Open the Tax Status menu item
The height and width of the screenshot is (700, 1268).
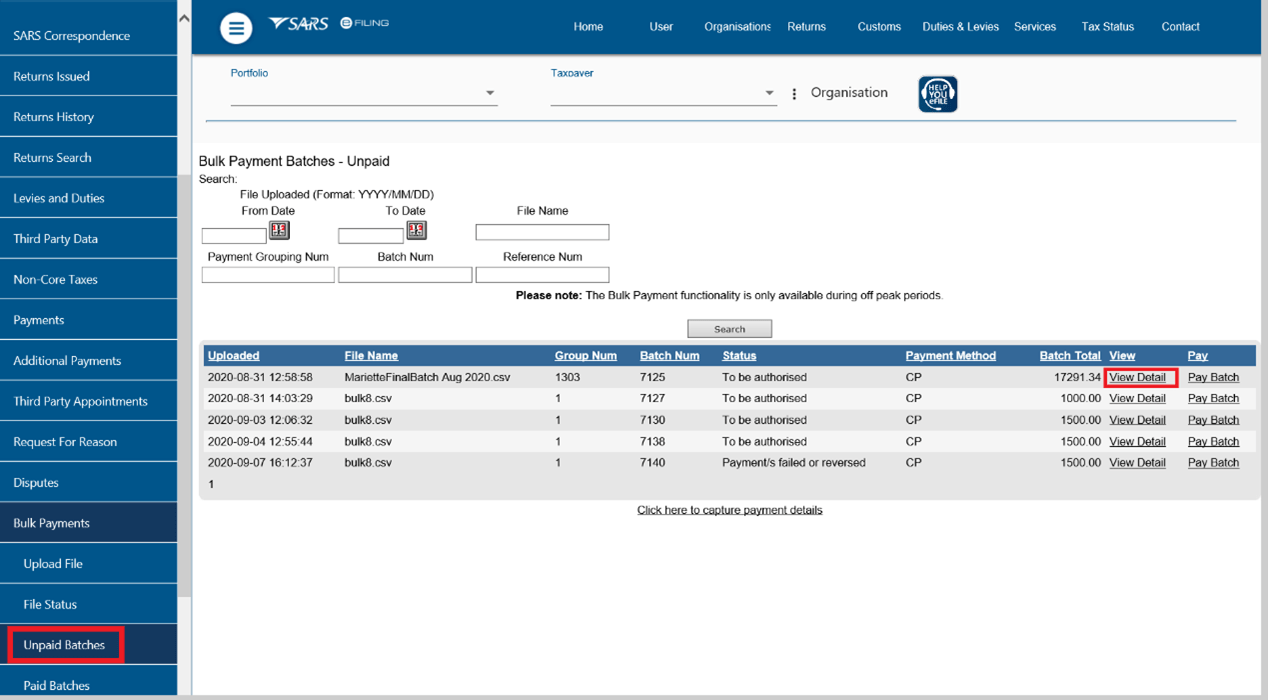pyautogui.click(x=1107, y=27)
